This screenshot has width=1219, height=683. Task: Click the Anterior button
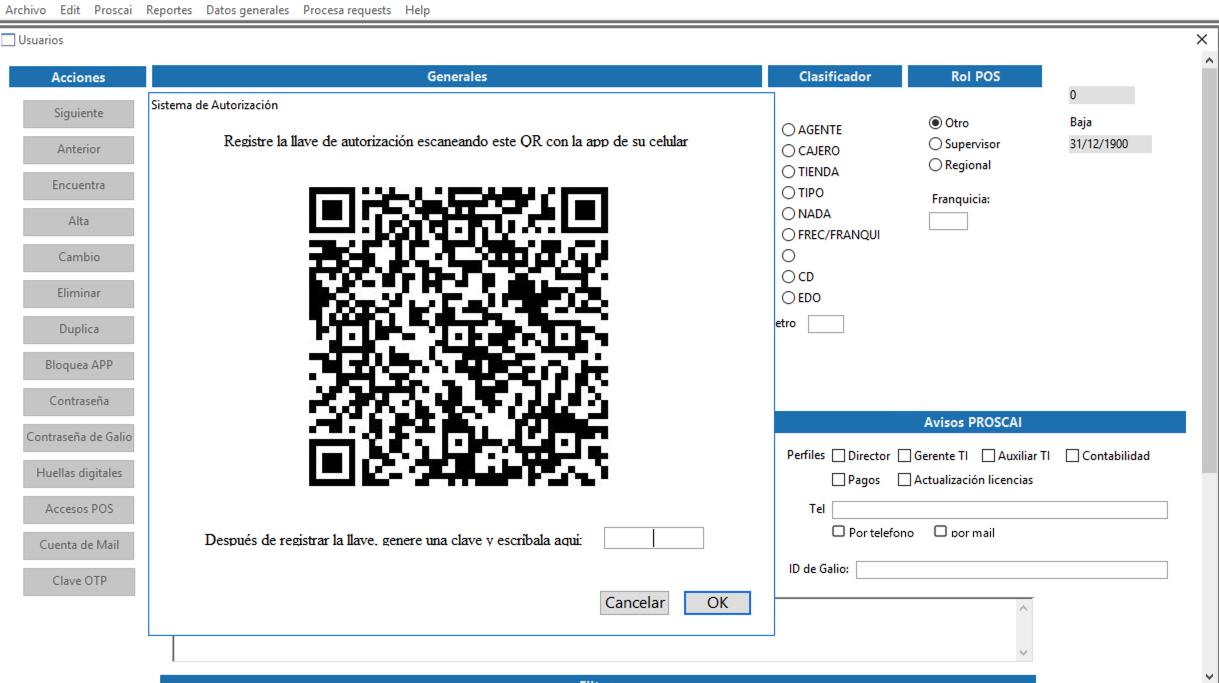click(79, 149)
